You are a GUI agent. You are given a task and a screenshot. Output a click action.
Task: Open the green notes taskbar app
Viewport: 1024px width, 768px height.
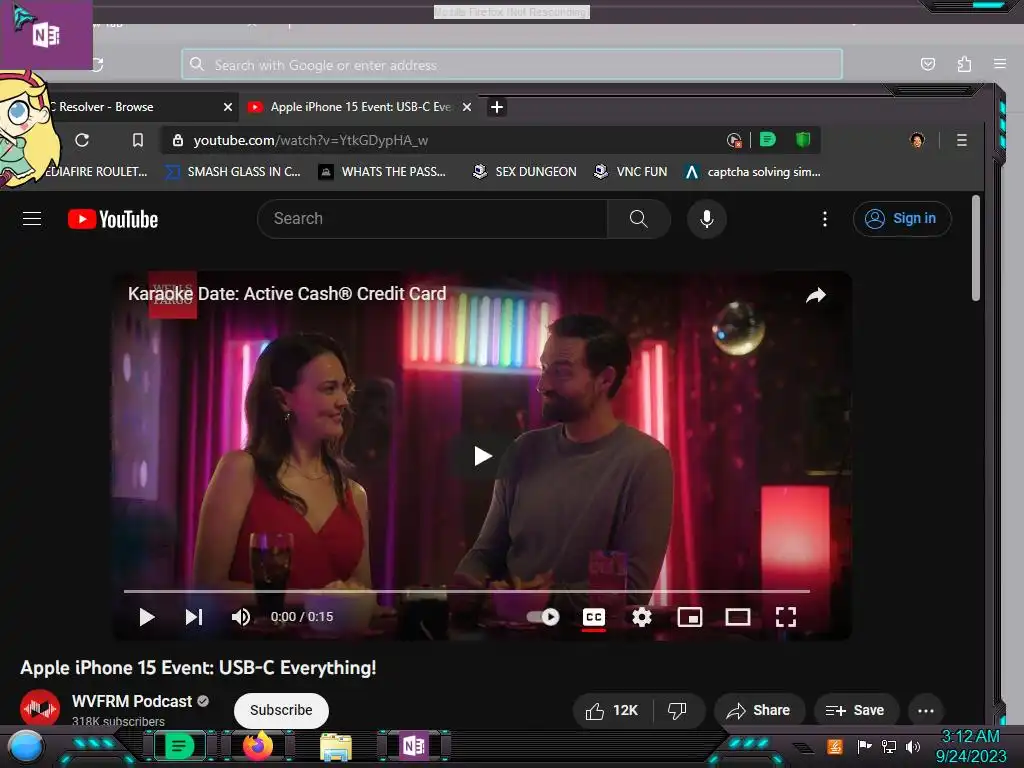click(x=179, y=746)
